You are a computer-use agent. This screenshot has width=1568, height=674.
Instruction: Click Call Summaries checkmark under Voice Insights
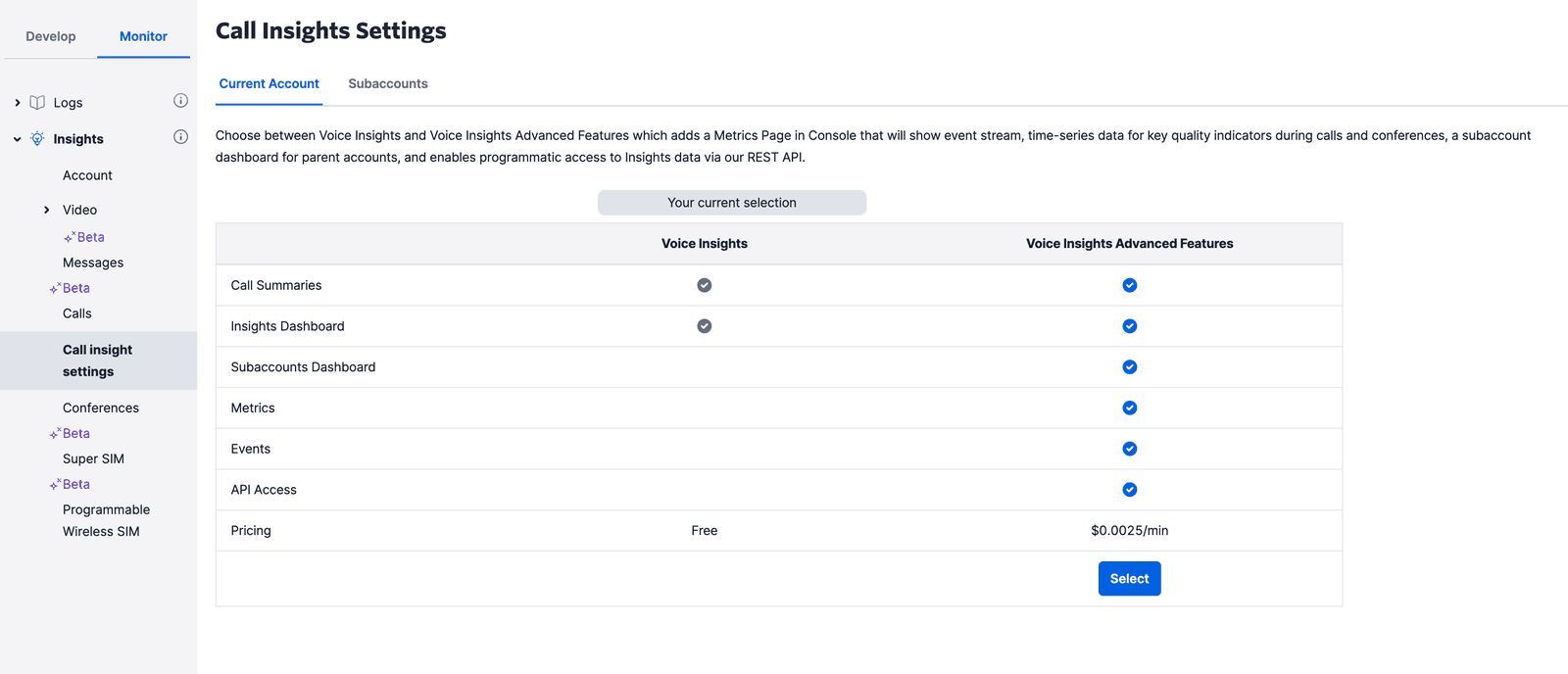(704, 285)
